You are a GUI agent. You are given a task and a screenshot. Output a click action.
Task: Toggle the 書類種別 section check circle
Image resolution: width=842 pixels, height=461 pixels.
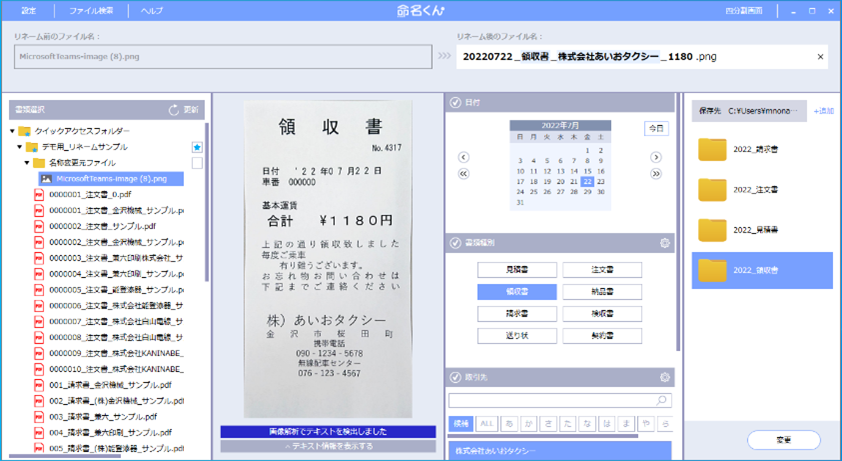click(x=456, y=243)
